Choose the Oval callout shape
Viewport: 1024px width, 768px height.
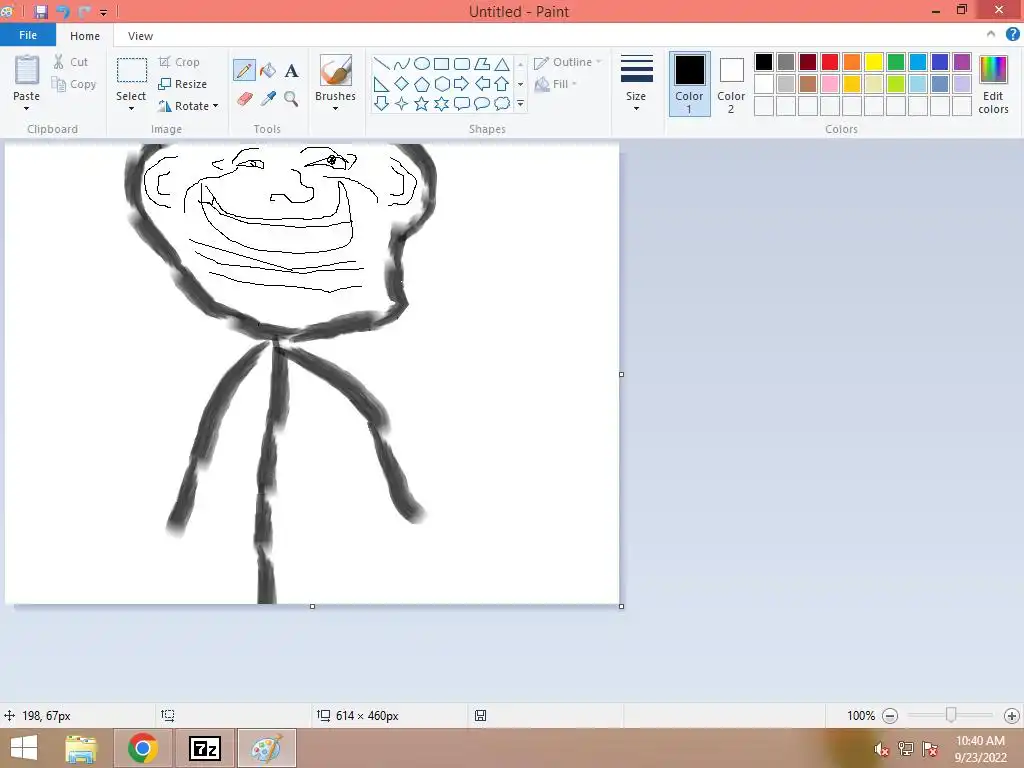482,103
